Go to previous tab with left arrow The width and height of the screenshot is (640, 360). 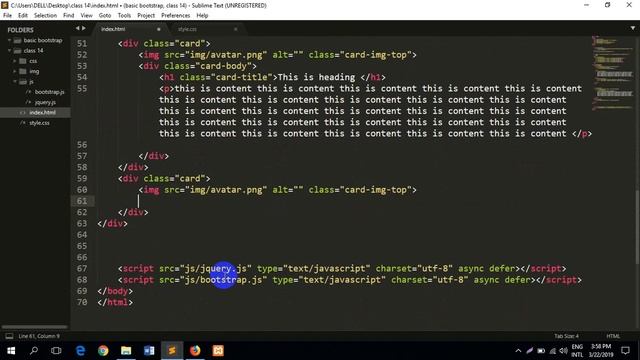pyautogui.click(x=78, y=28)
